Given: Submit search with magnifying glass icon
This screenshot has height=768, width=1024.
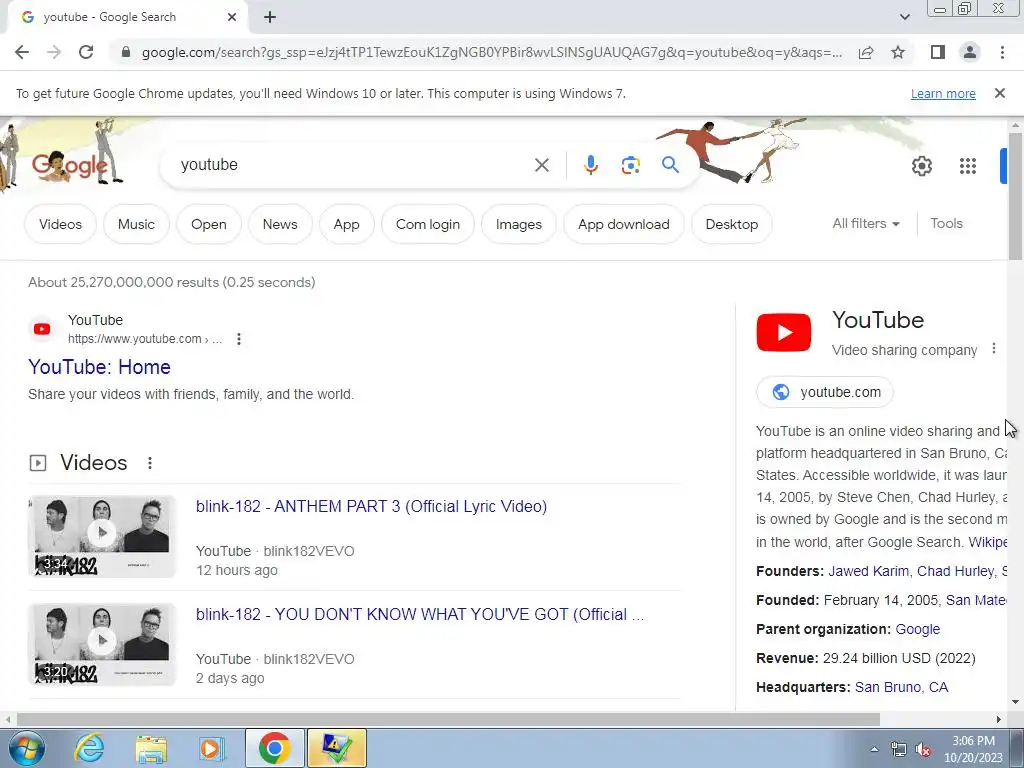Looking at the screenshot, I should click(670, 165).
